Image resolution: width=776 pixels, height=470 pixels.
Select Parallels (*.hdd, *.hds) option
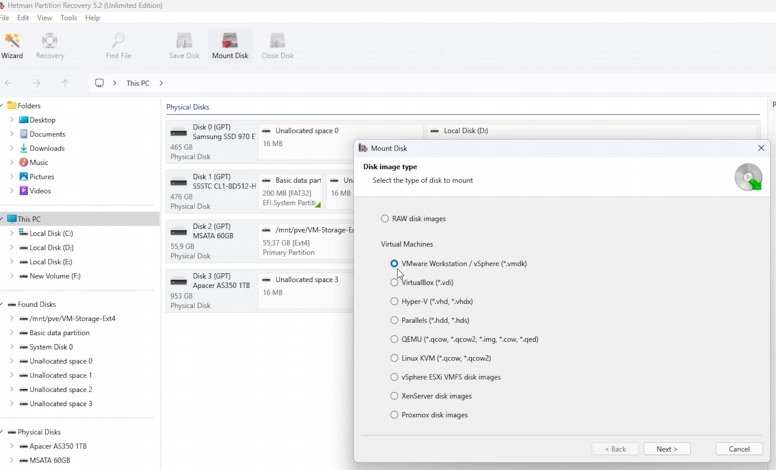click(x=394, y=320)
